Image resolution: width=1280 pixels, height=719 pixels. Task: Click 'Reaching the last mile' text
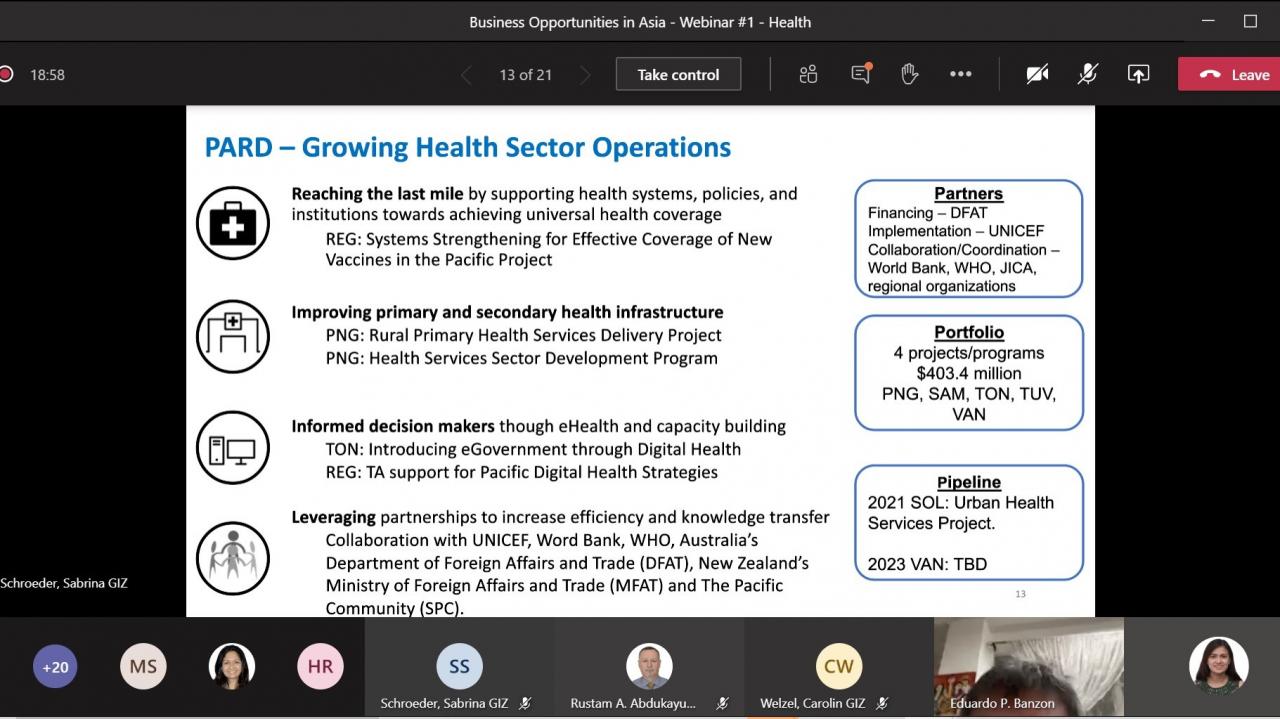tap(378, 193)
